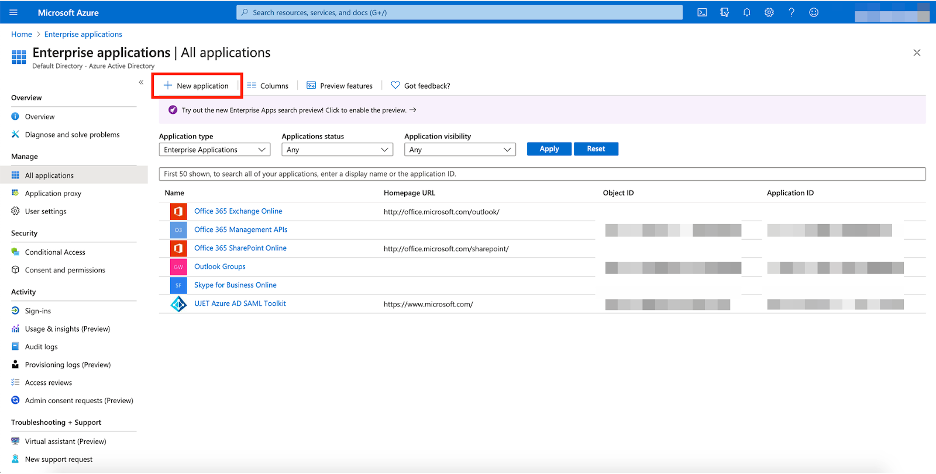Open the Application visibility dropdown
This screenshot has height=474, width=936.
click(x=459, y=149)
